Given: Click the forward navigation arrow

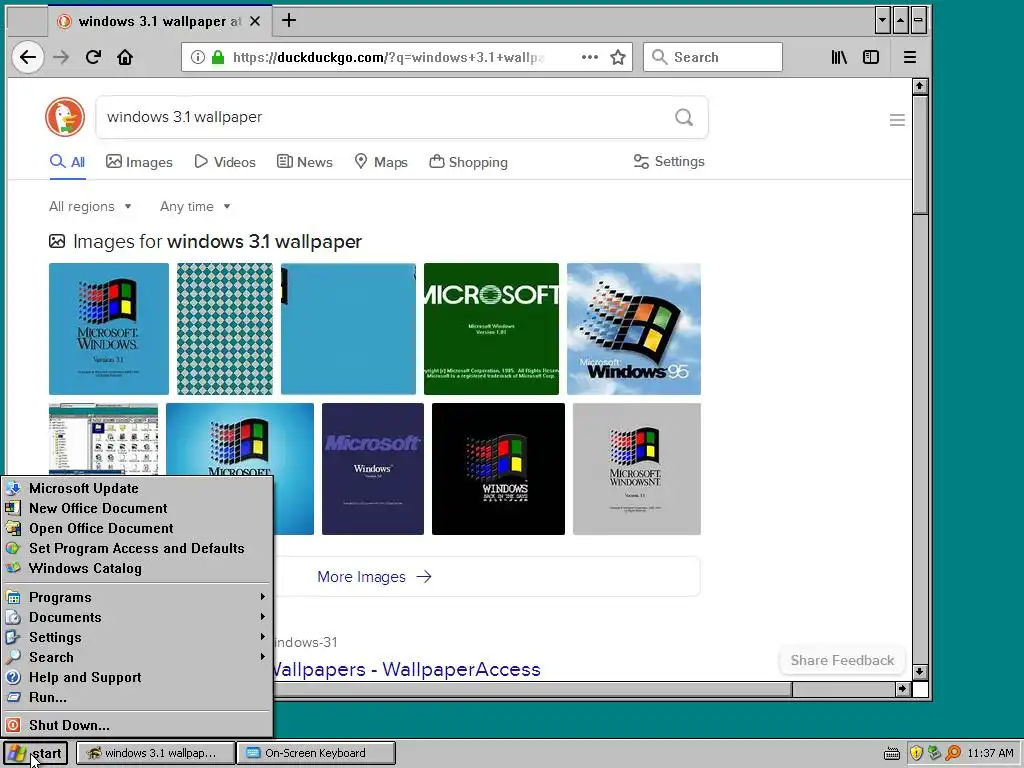Looking at the screenshot, I should [61, 57].
